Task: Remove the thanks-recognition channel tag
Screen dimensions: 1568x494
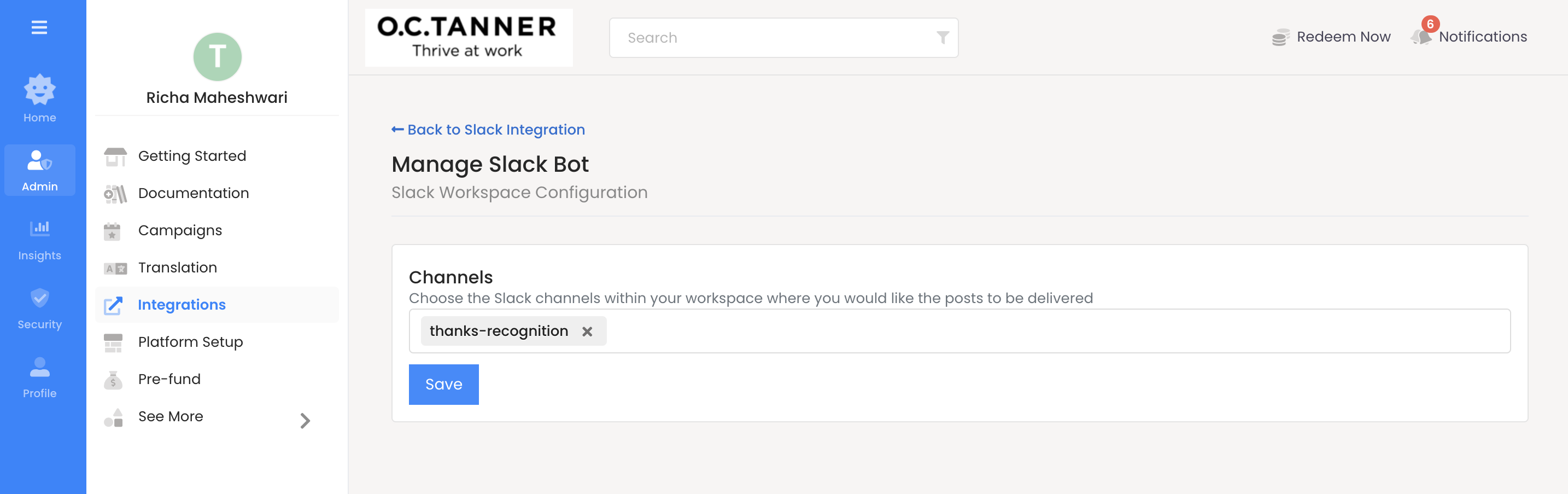Action: tap(587, 332)
